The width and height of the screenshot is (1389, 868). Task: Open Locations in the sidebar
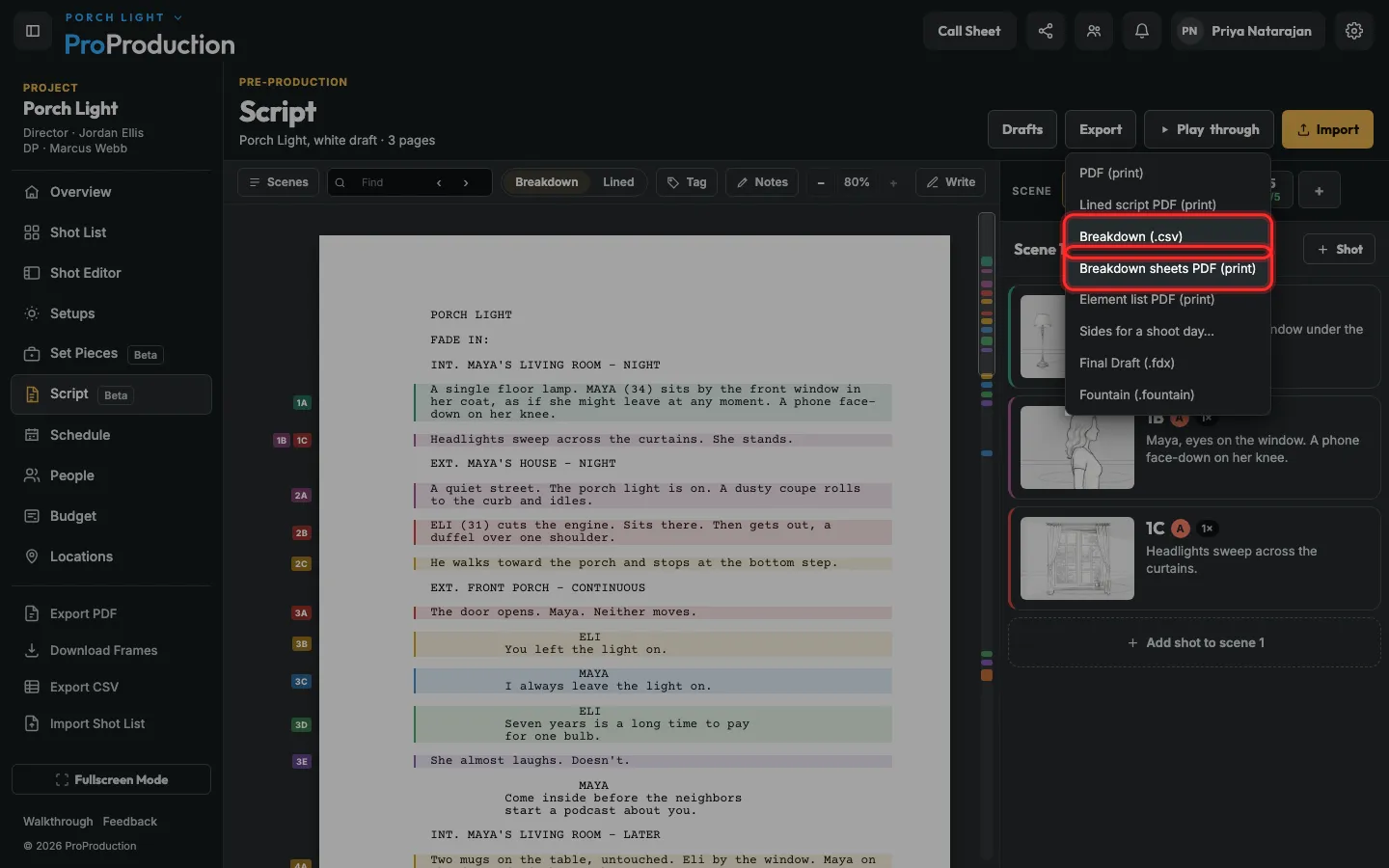pyautogui.click(x=112, y=556)
